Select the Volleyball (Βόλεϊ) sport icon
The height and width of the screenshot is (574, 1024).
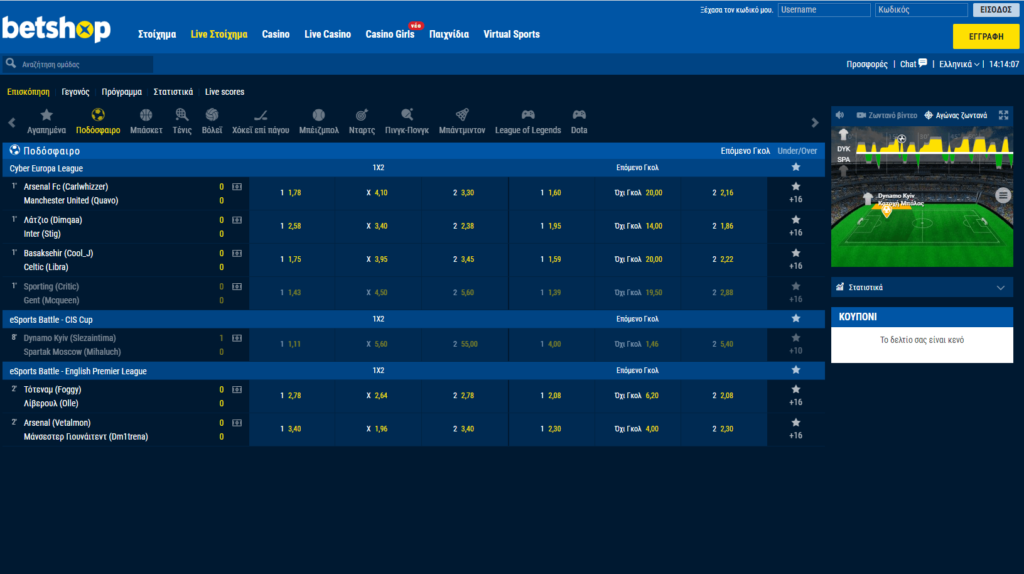(212, 116)
